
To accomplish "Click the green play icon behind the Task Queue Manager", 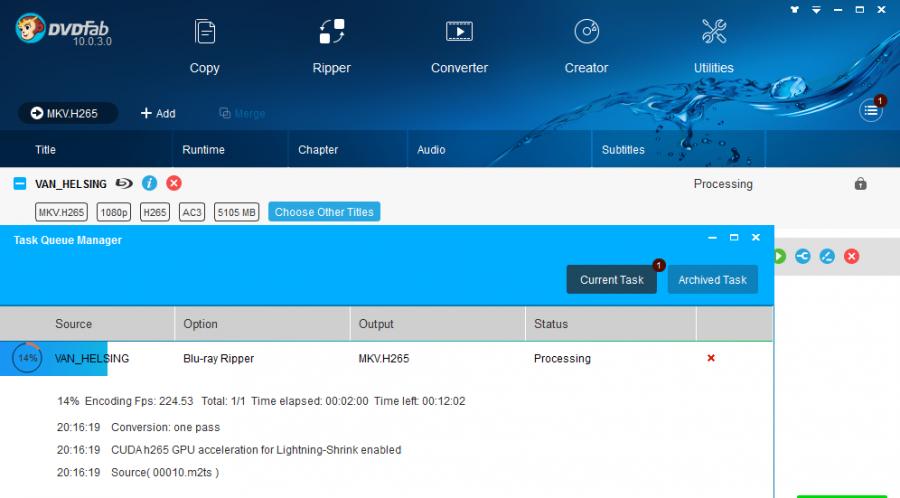I will pyautogui.click(x=779, y=256).
